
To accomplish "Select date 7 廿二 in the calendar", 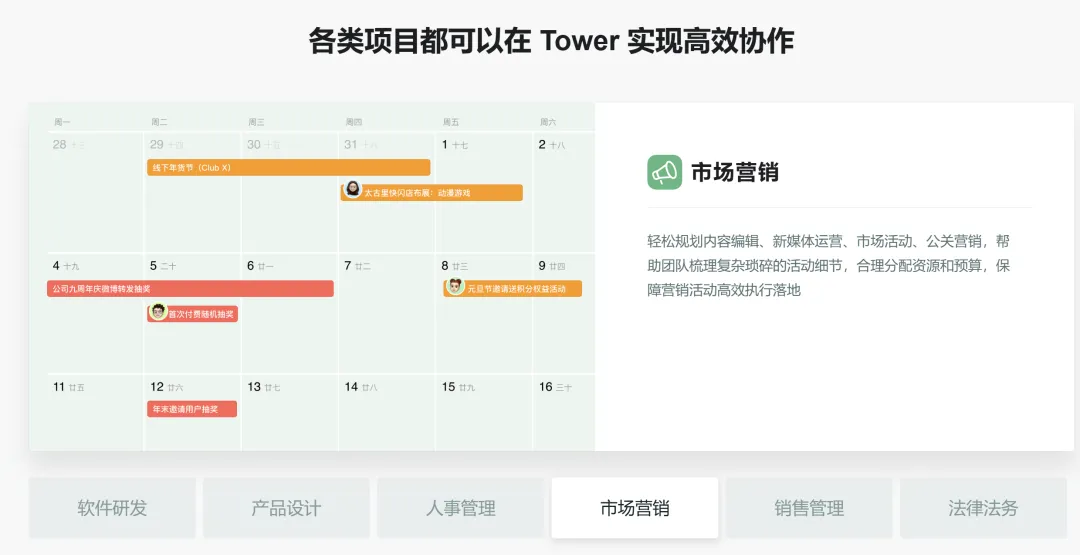I will click(x=357, y=266).
